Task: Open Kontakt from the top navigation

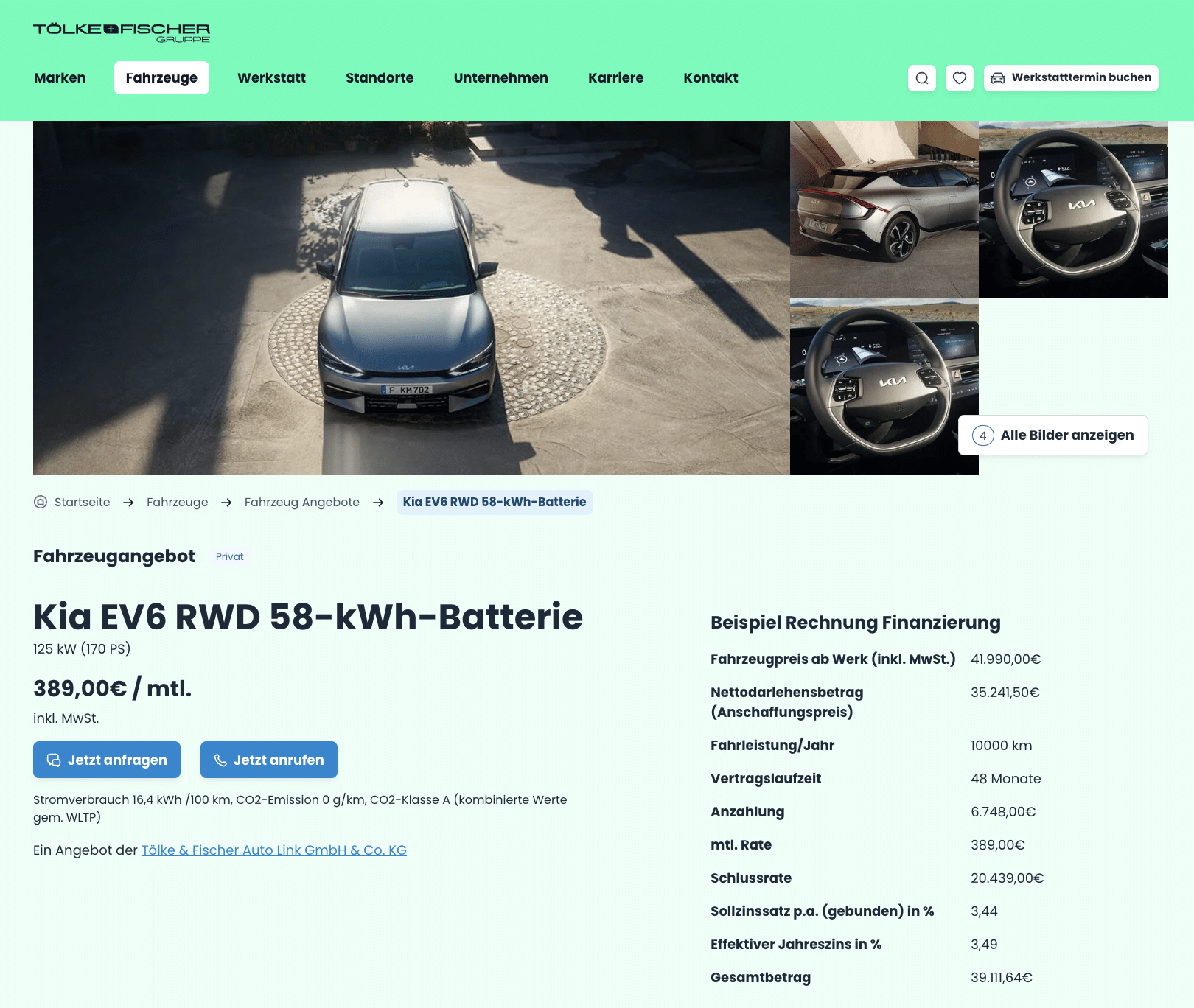Action: pos(711,78)
